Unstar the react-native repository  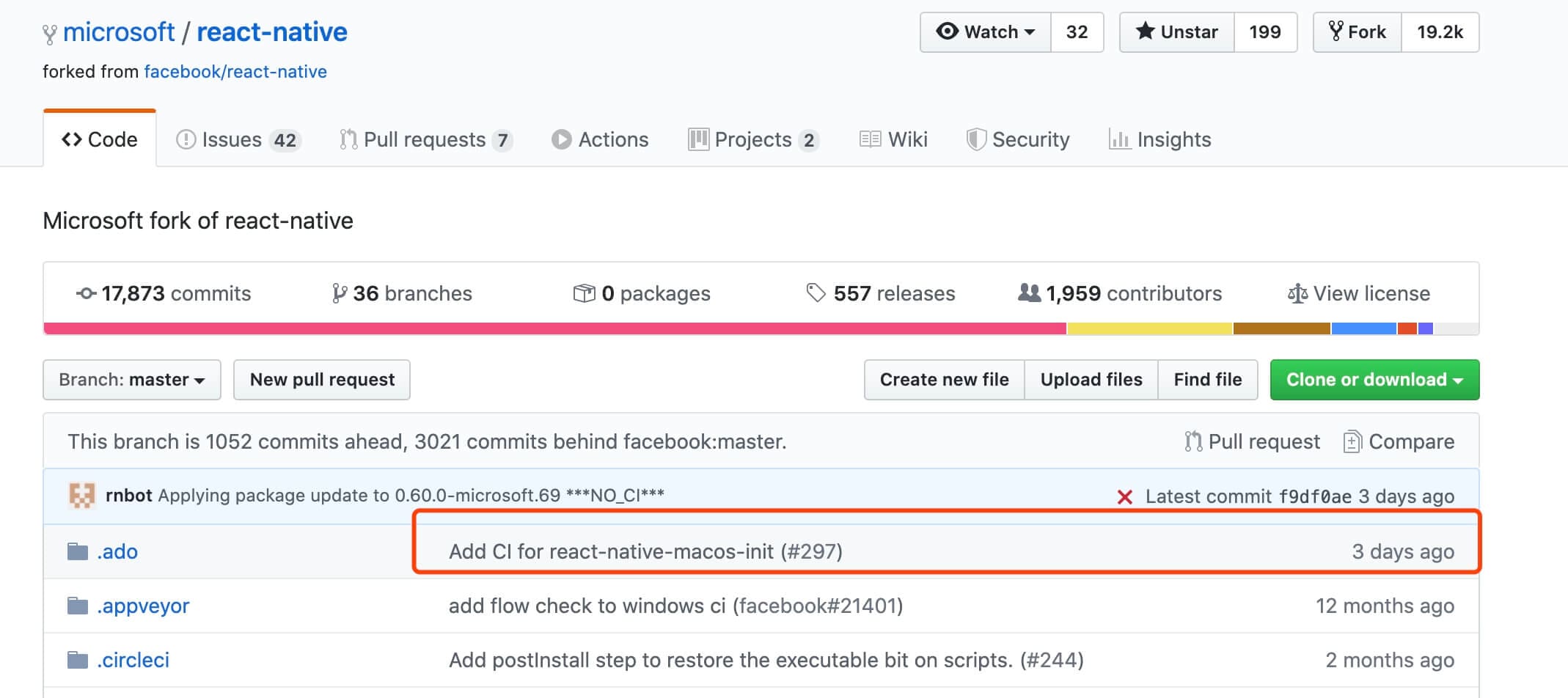[1177, 32]
